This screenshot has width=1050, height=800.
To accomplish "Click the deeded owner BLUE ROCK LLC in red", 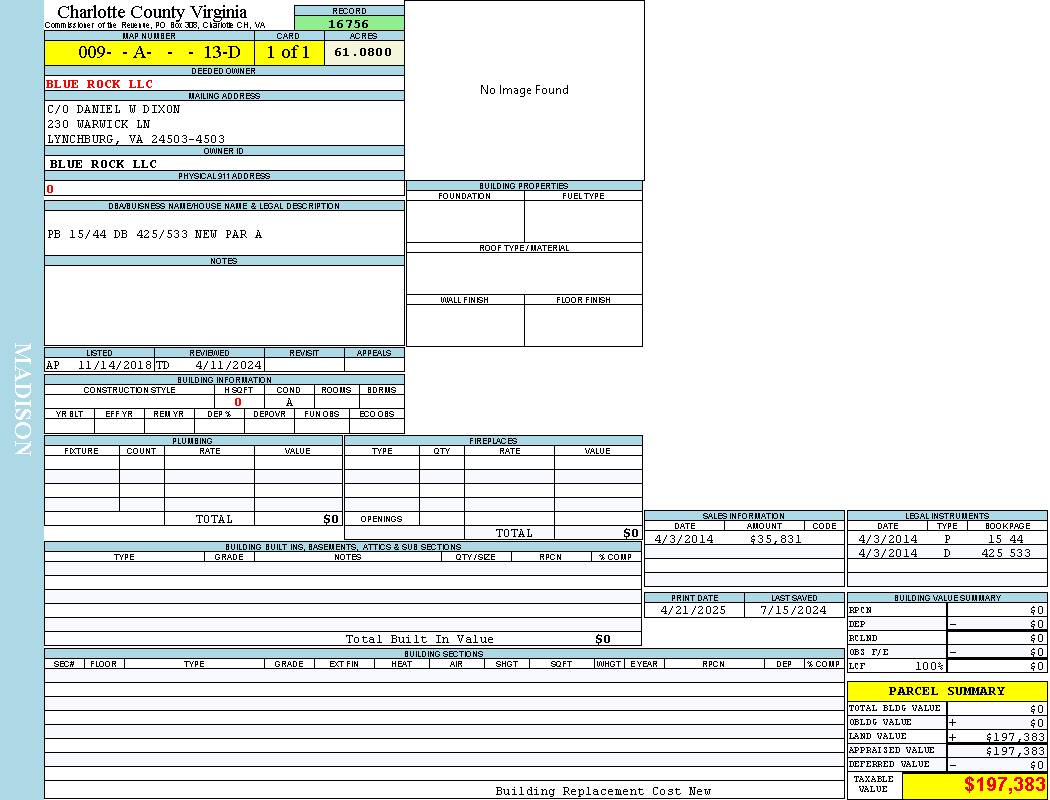I will point(100,84).
